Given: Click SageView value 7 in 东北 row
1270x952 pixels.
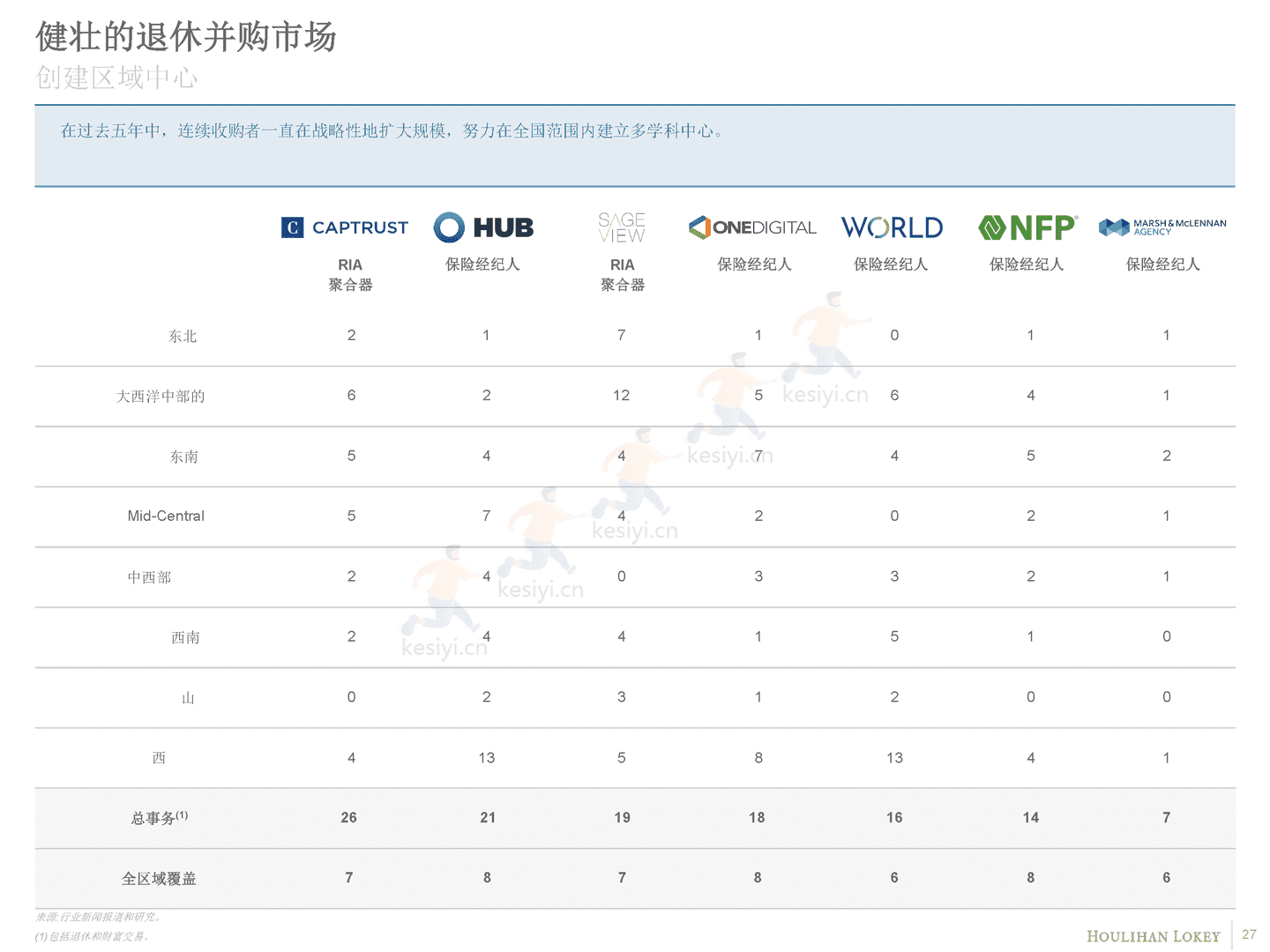Looking at the screenshot, I should (622, 336).
